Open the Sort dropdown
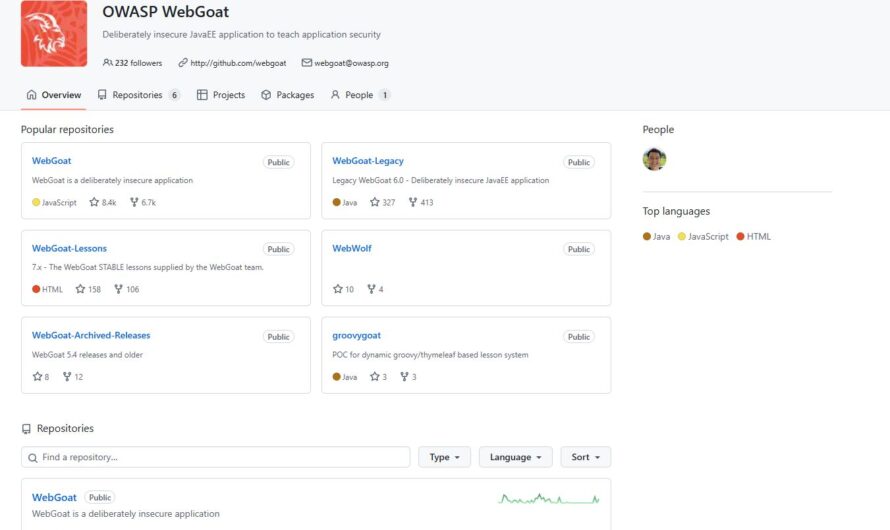 [x=586, y=457]
